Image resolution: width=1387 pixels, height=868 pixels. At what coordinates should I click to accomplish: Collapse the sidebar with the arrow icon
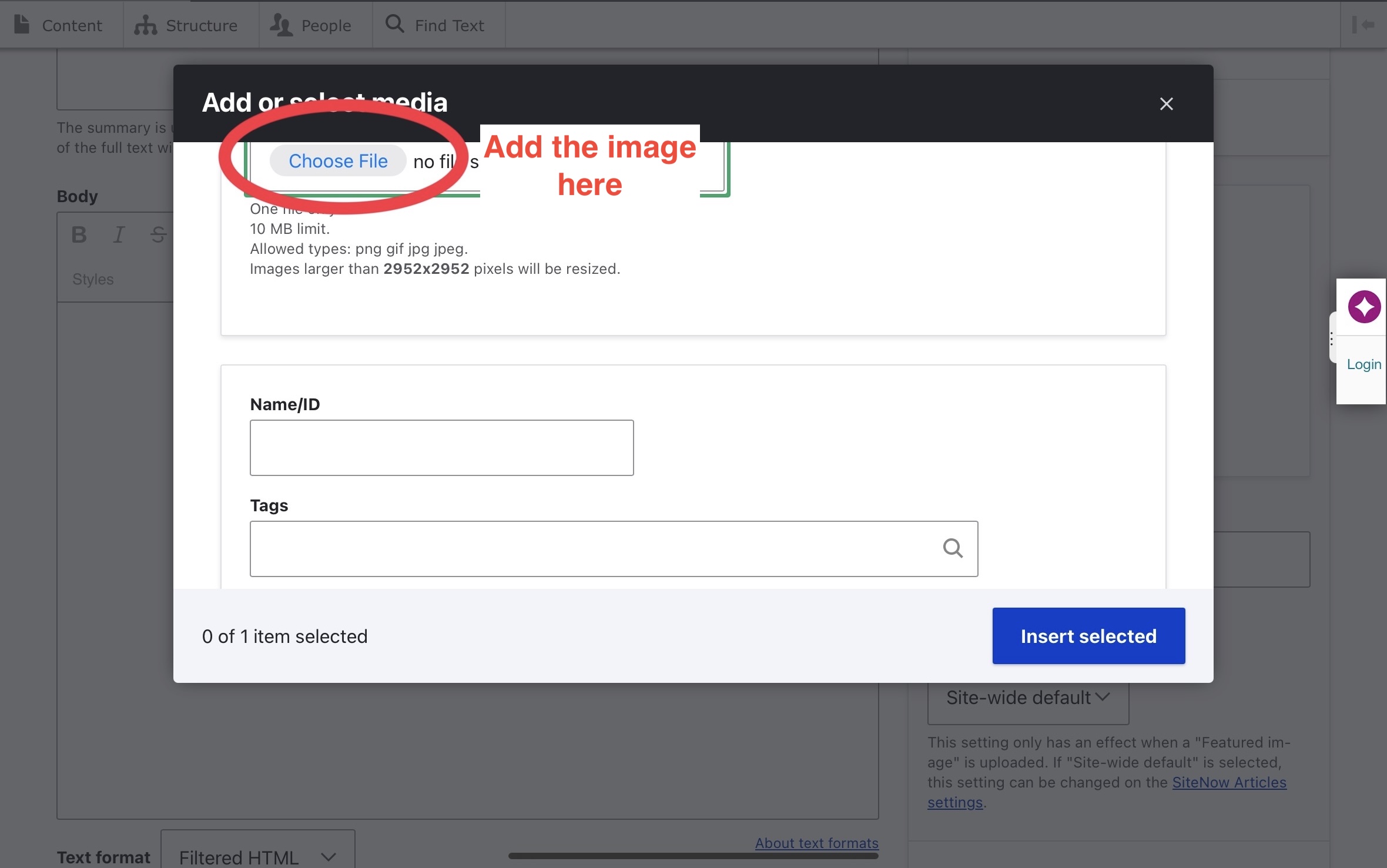click(1364, 25)
